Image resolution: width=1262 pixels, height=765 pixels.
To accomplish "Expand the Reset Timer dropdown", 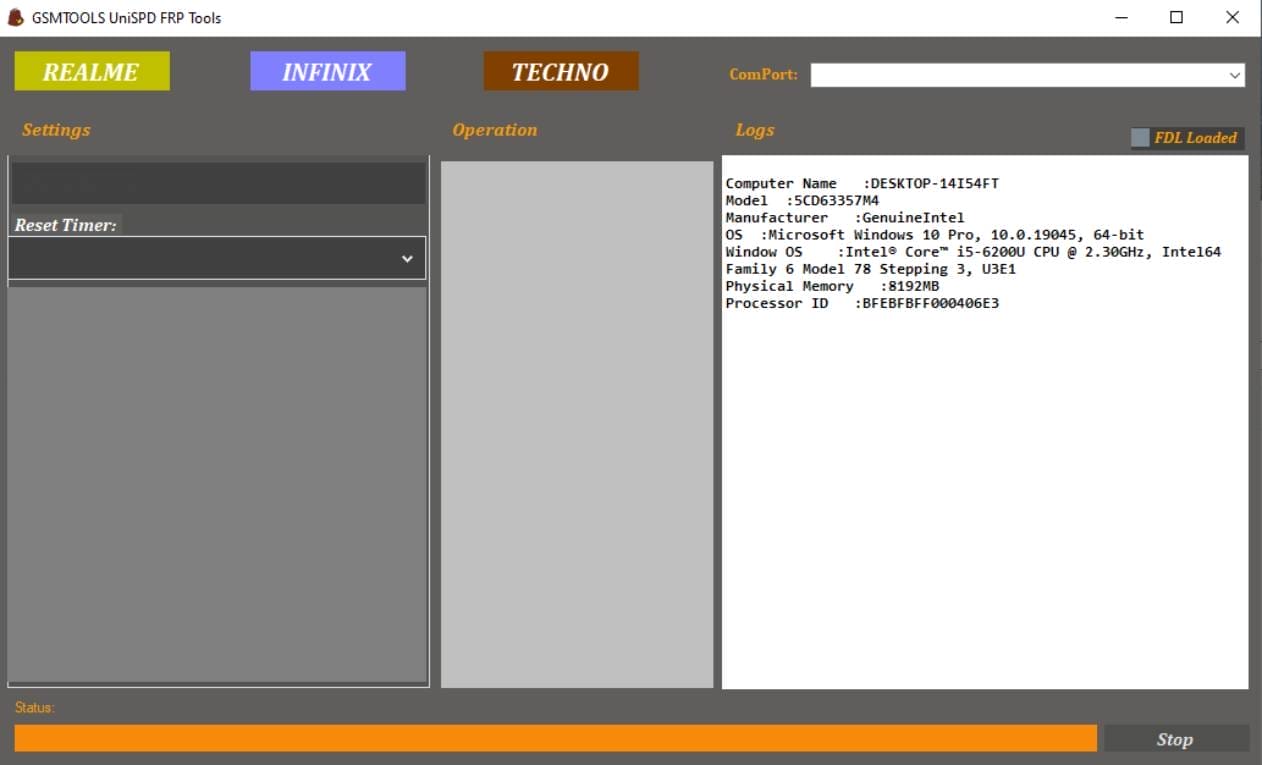I will 217,257.
